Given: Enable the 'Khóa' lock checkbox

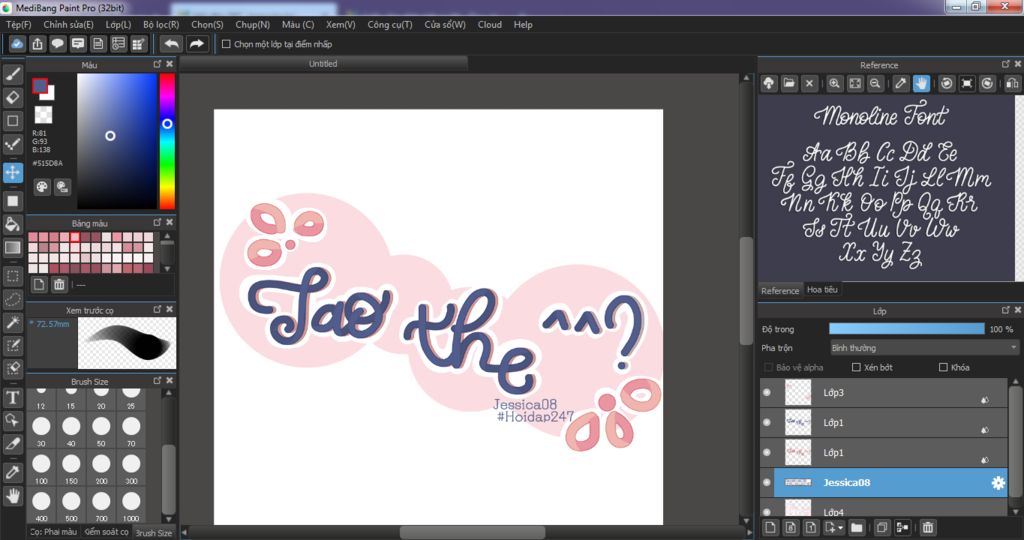Looking at the screenshot, I should coord(943,368).
